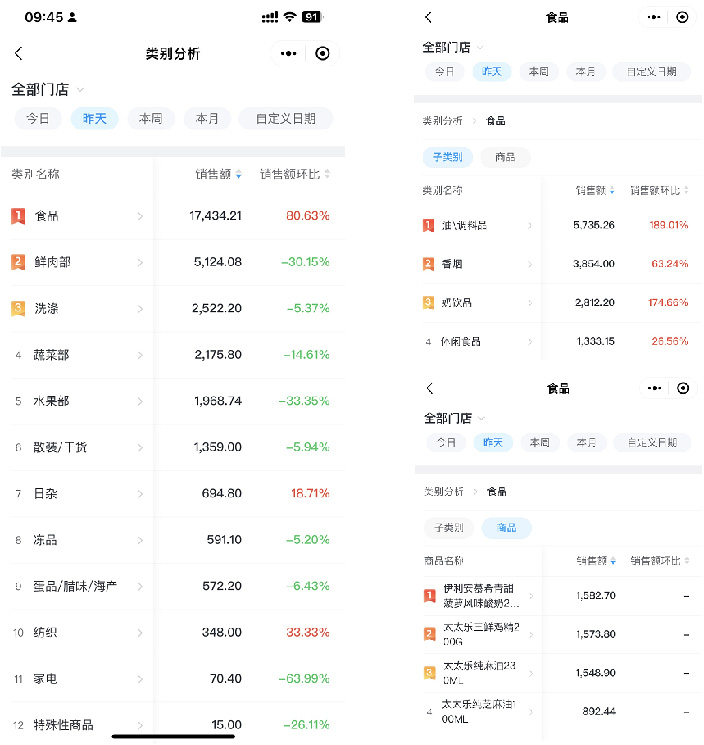
Task: Tap the battery indicator showing 91
Action: (x=312, y=17)
